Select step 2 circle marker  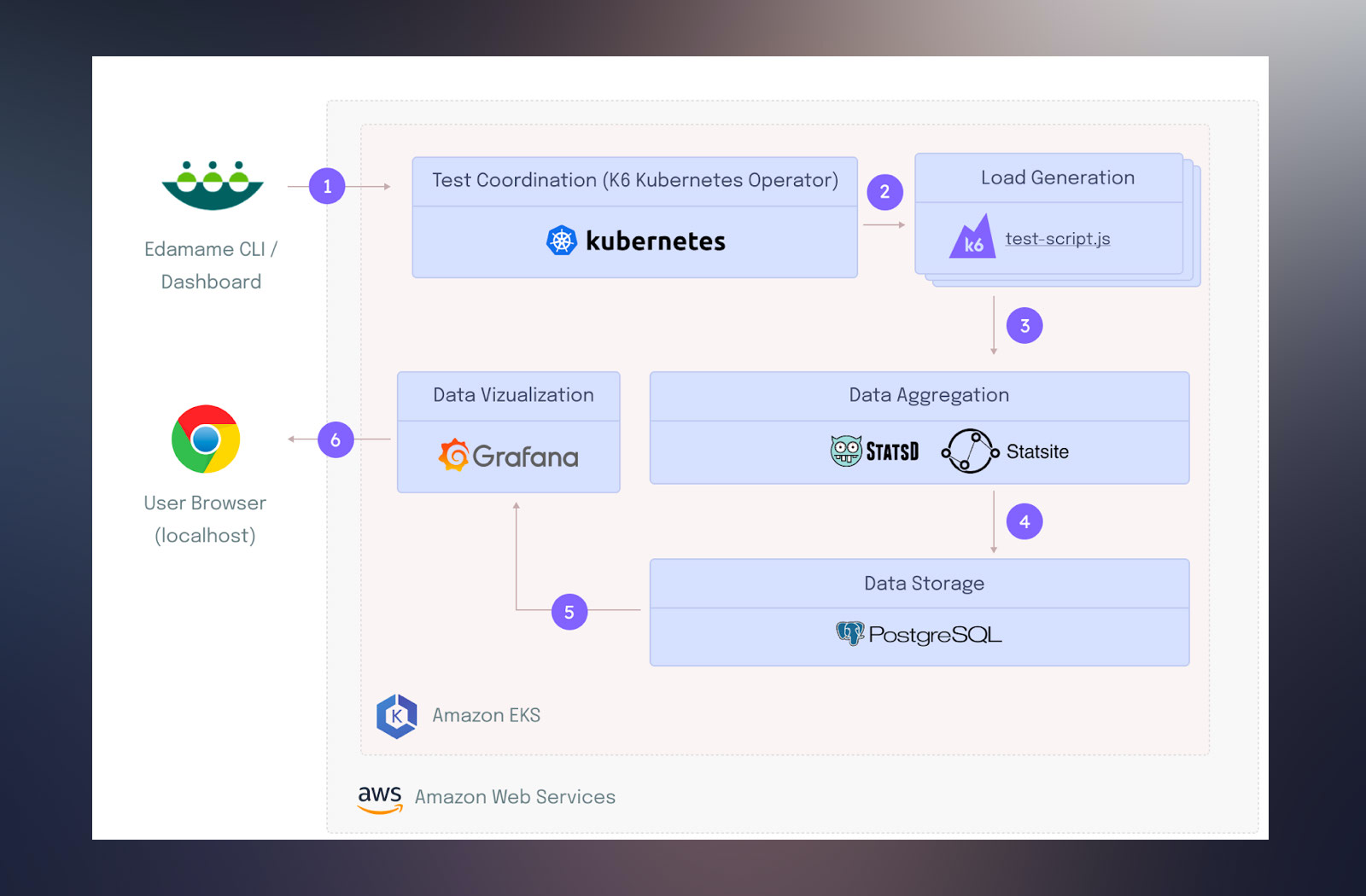tap(884, 192)
